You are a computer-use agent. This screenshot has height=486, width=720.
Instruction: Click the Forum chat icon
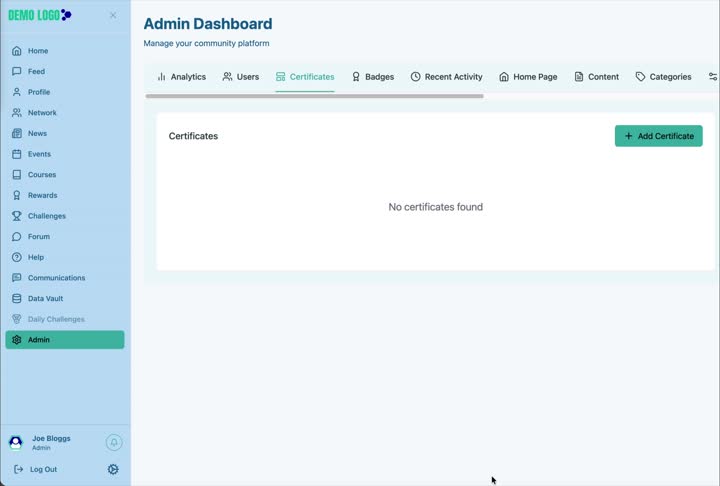point(17,237)
